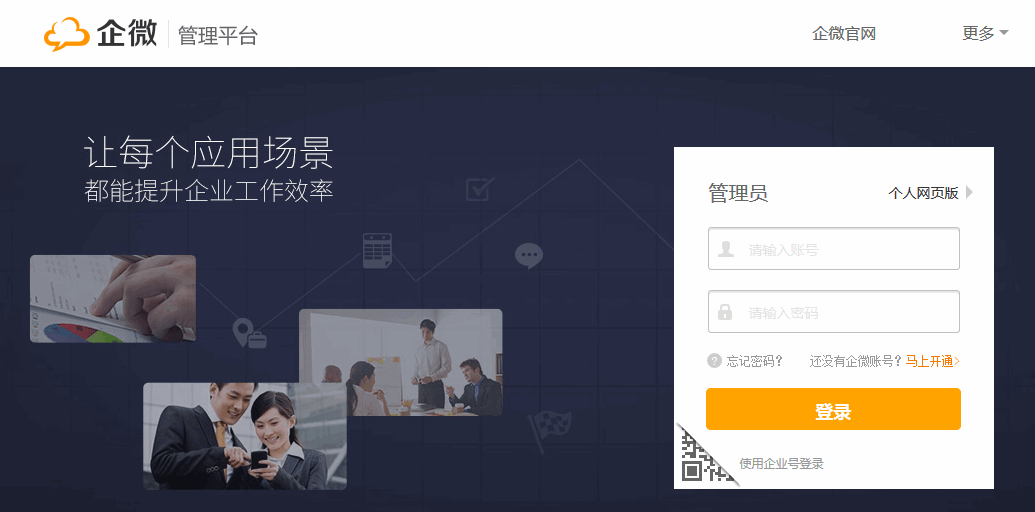Screen dimensions: 1035x512
Task: Click the padlock icon in password field
Action: [725, 312]
